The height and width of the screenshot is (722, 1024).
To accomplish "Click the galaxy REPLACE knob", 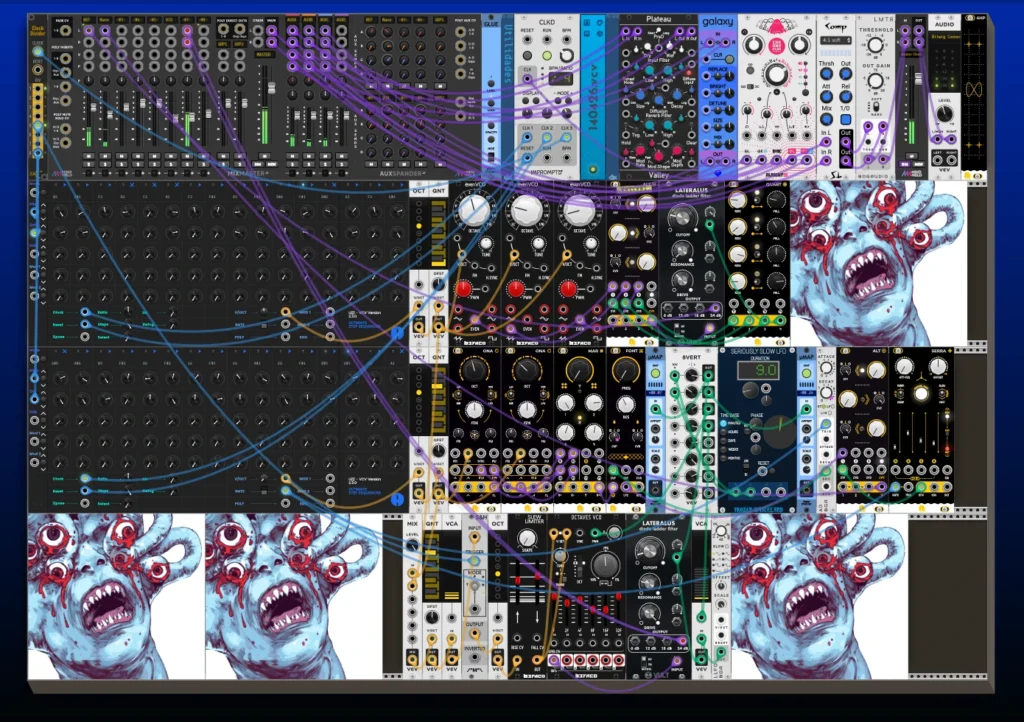I will click(x=729, y=76).
